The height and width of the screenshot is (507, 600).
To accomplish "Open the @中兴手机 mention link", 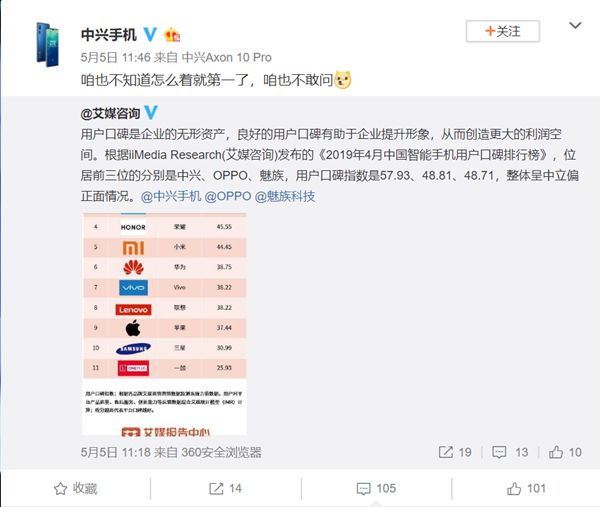I will 171,196.
